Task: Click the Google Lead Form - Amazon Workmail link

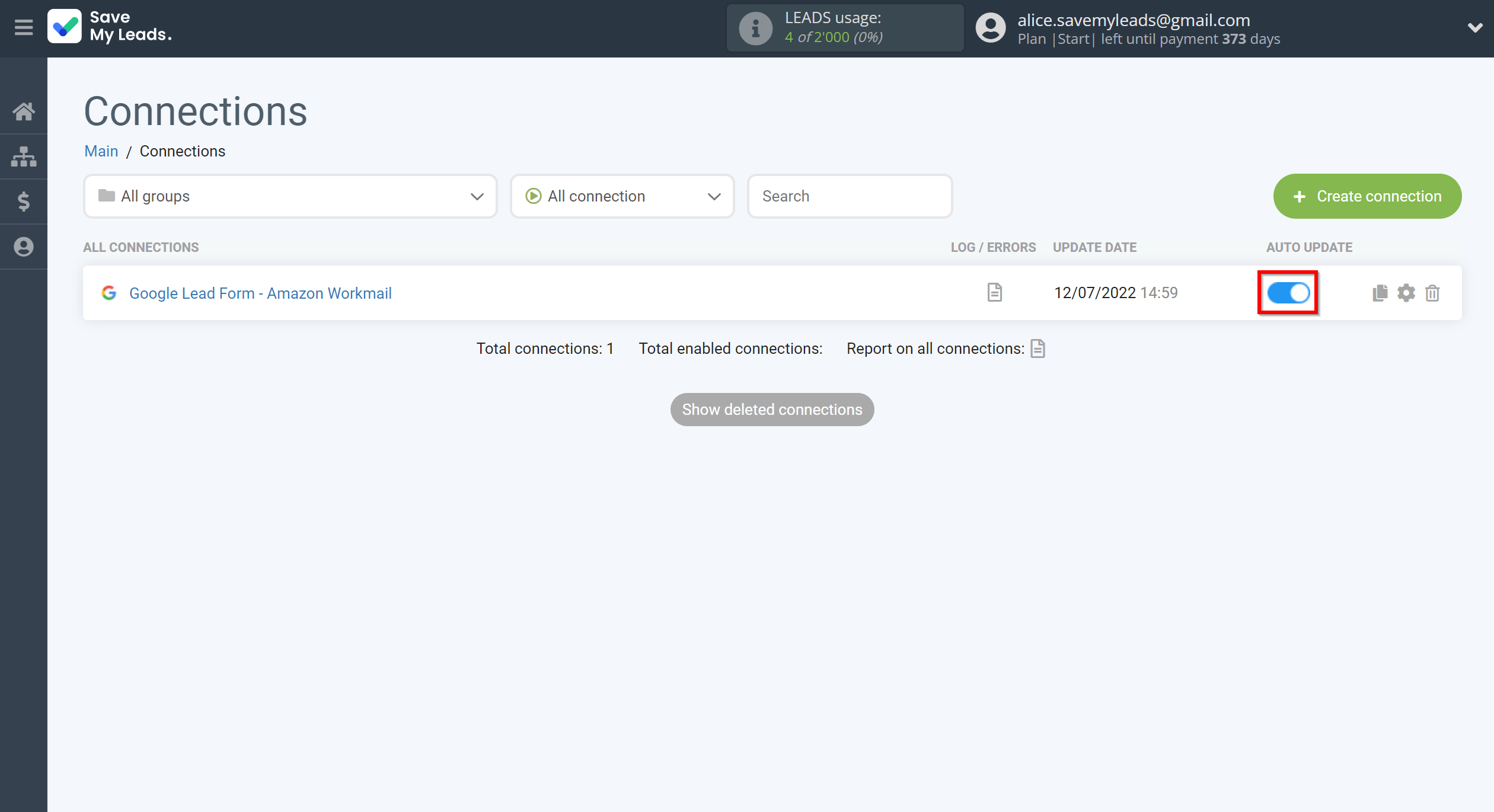Action: click(x=259, y=293)
